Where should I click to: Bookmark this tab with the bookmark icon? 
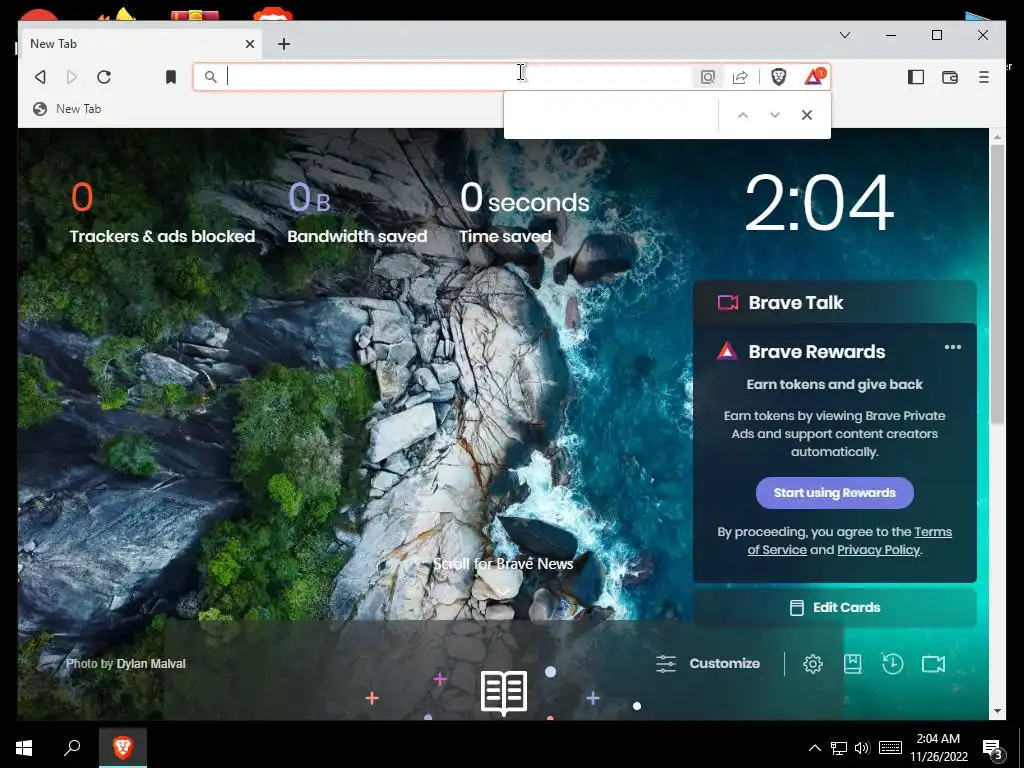[x=170, y=77]
